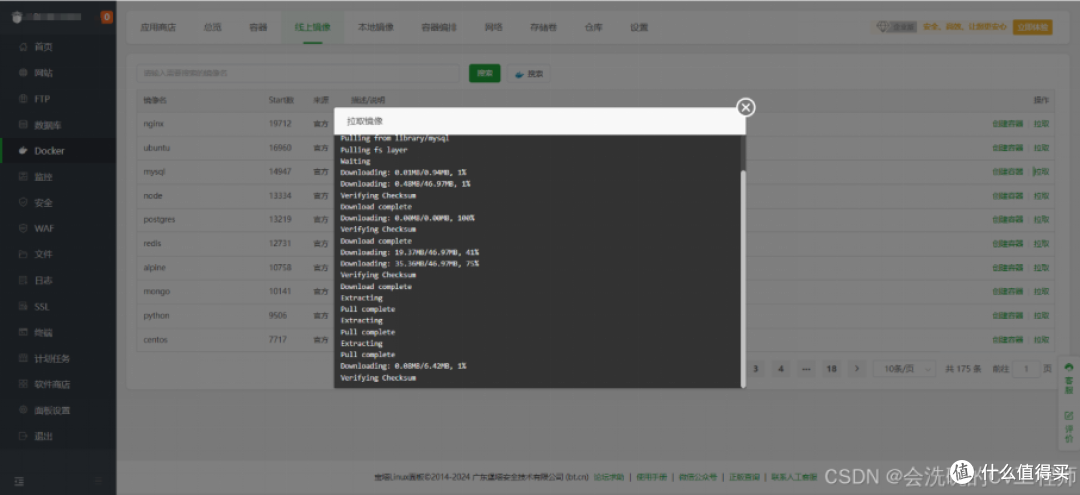Screen dimensions: 1080x495
Task: Select the 线上镜像 tab
Action: point(312,28)
